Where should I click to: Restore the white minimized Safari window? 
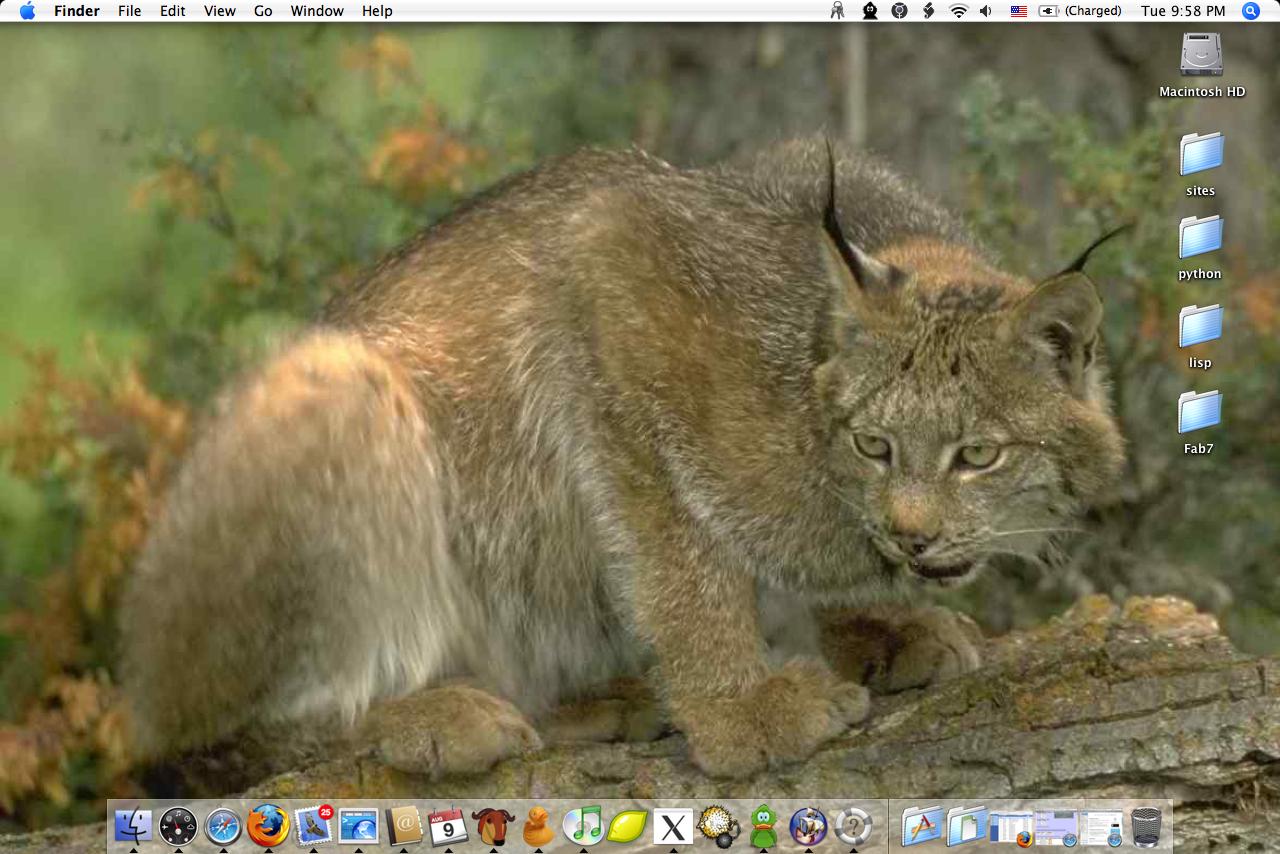tap(1101, 827)
